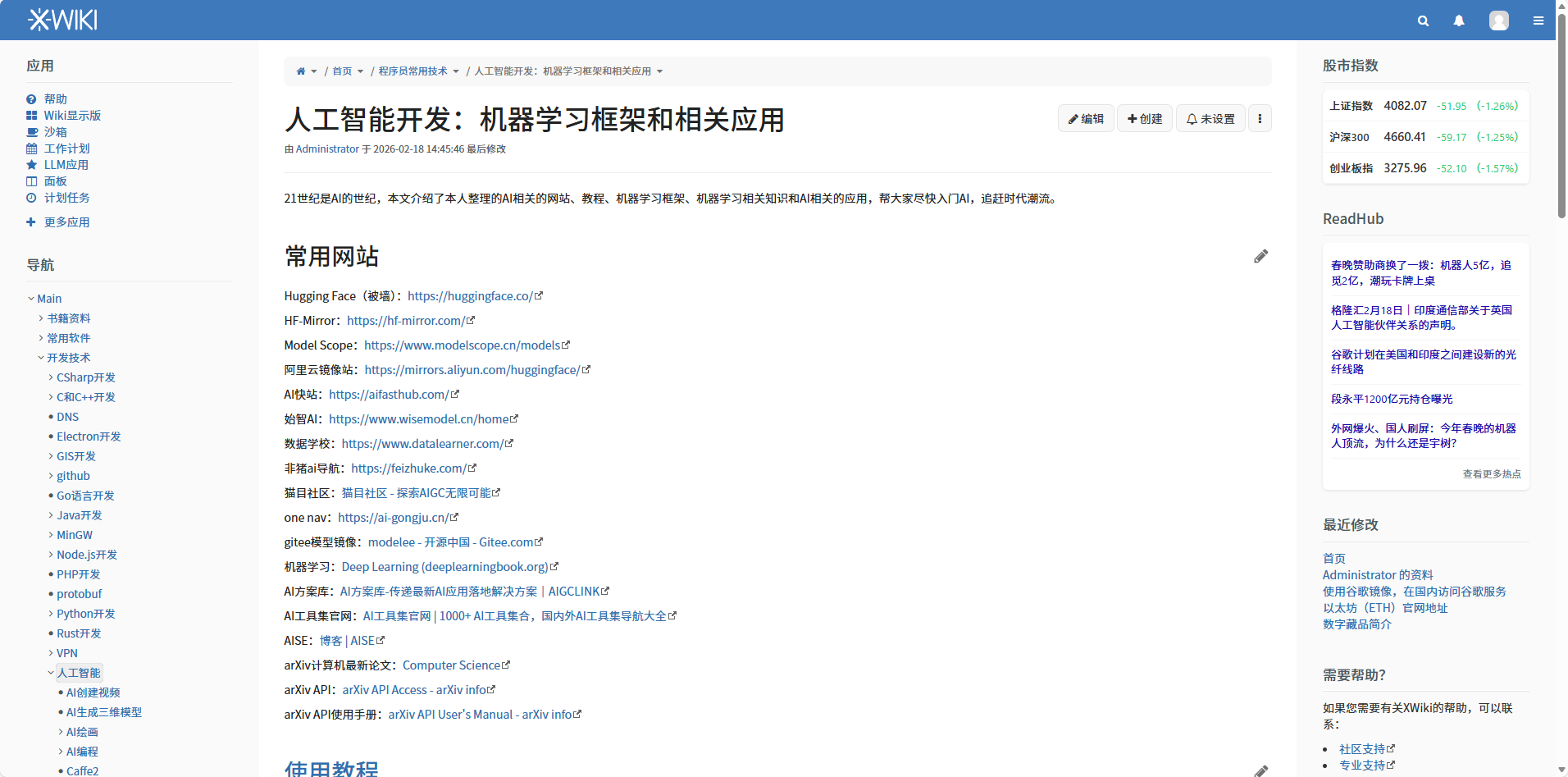
Task: Open the 查看更多热点 link under ReadHub
Action: point(1491,473)
